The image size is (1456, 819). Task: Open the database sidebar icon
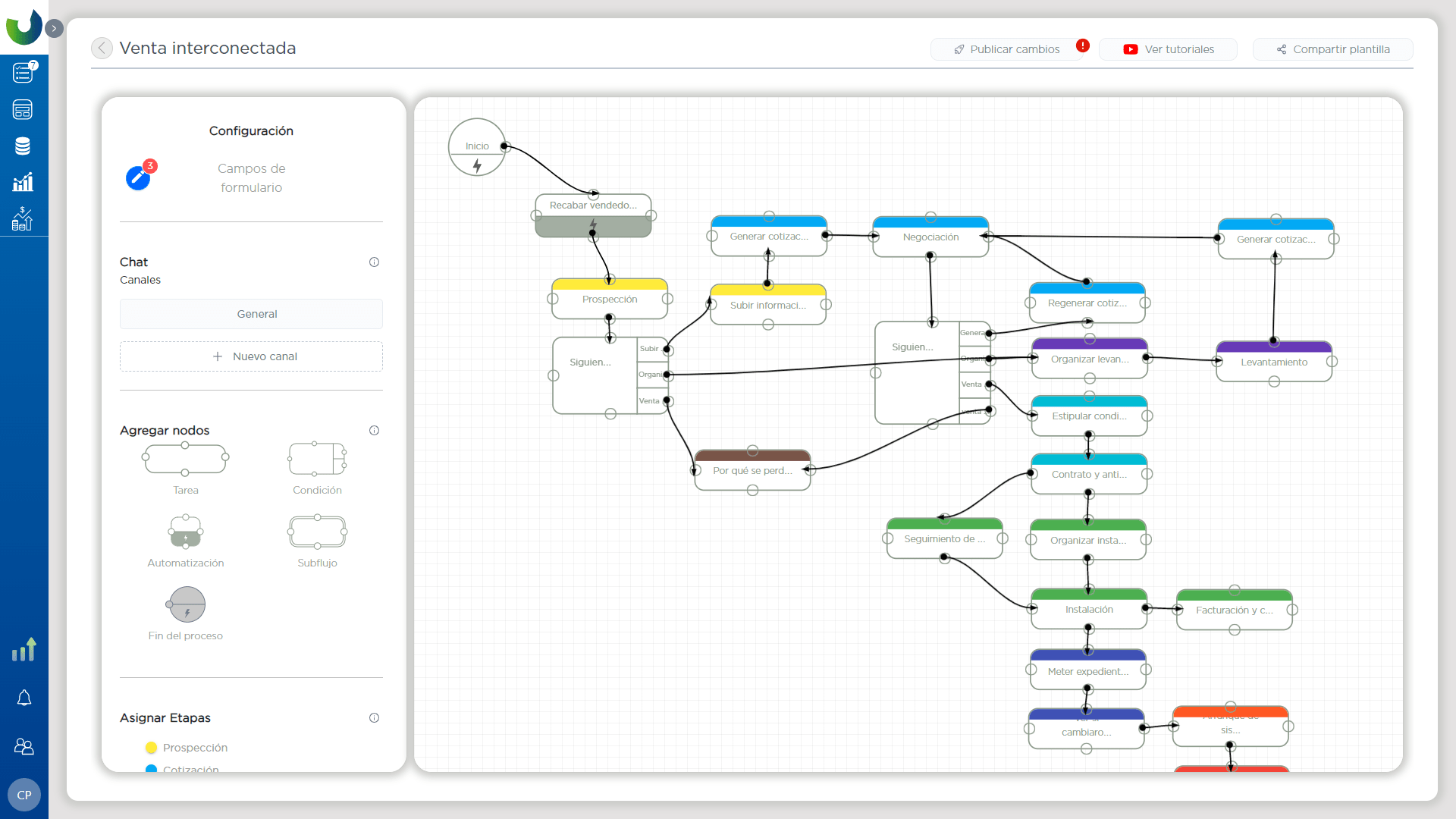coord(23,146)
